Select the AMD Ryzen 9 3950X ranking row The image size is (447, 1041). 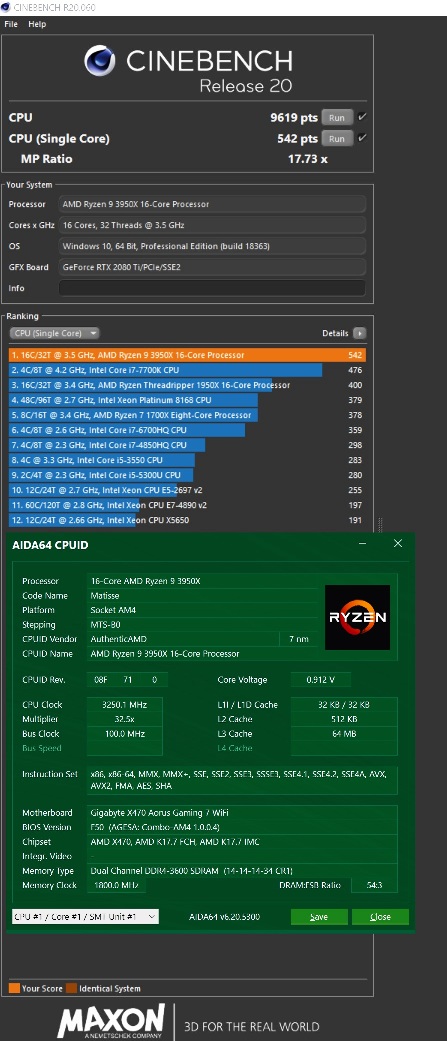click(x=187, y=355)
